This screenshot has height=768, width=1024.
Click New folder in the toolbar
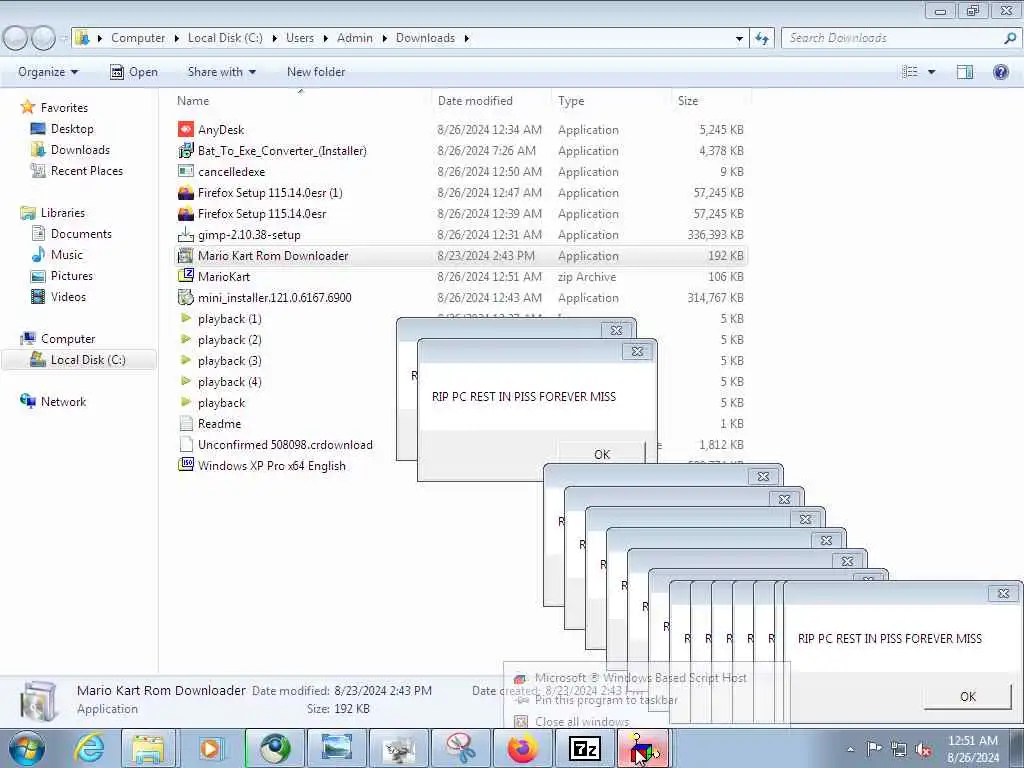pos(316,72)
